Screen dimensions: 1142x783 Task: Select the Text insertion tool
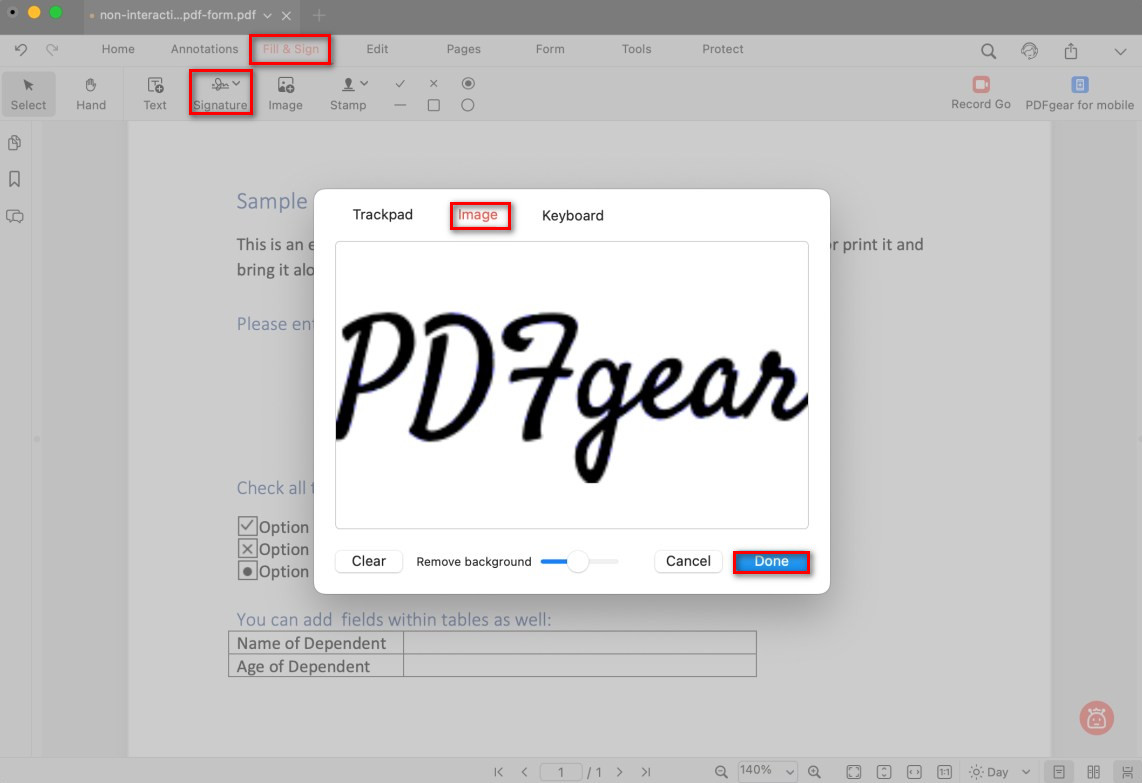(x=155, y=94)
